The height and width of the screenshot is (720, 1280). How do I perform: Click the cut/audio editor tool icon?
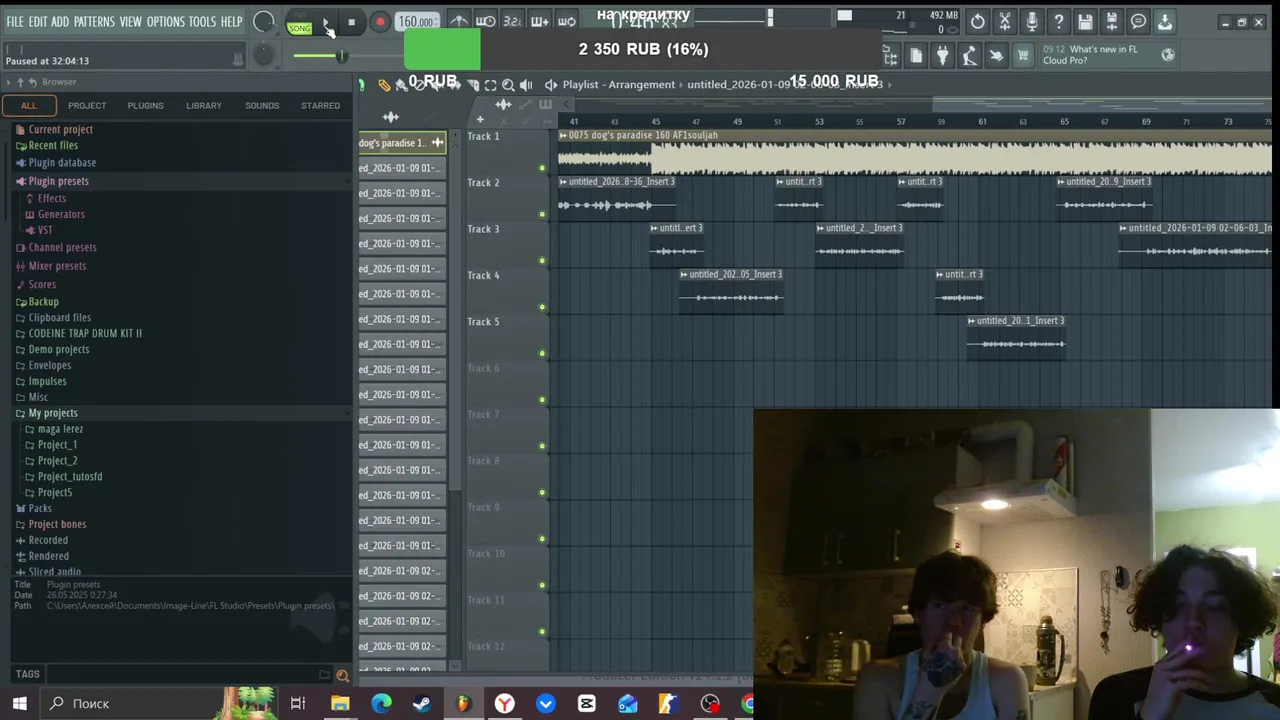tap(1005, 21)
